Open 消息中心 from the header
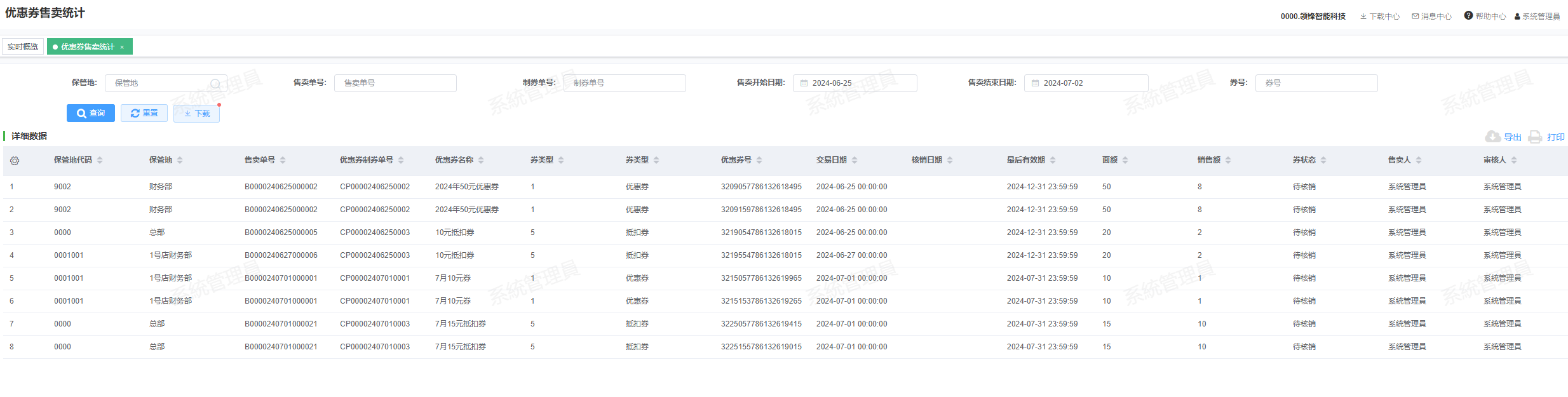1568x397 pixels. (x=1431, y=17)
